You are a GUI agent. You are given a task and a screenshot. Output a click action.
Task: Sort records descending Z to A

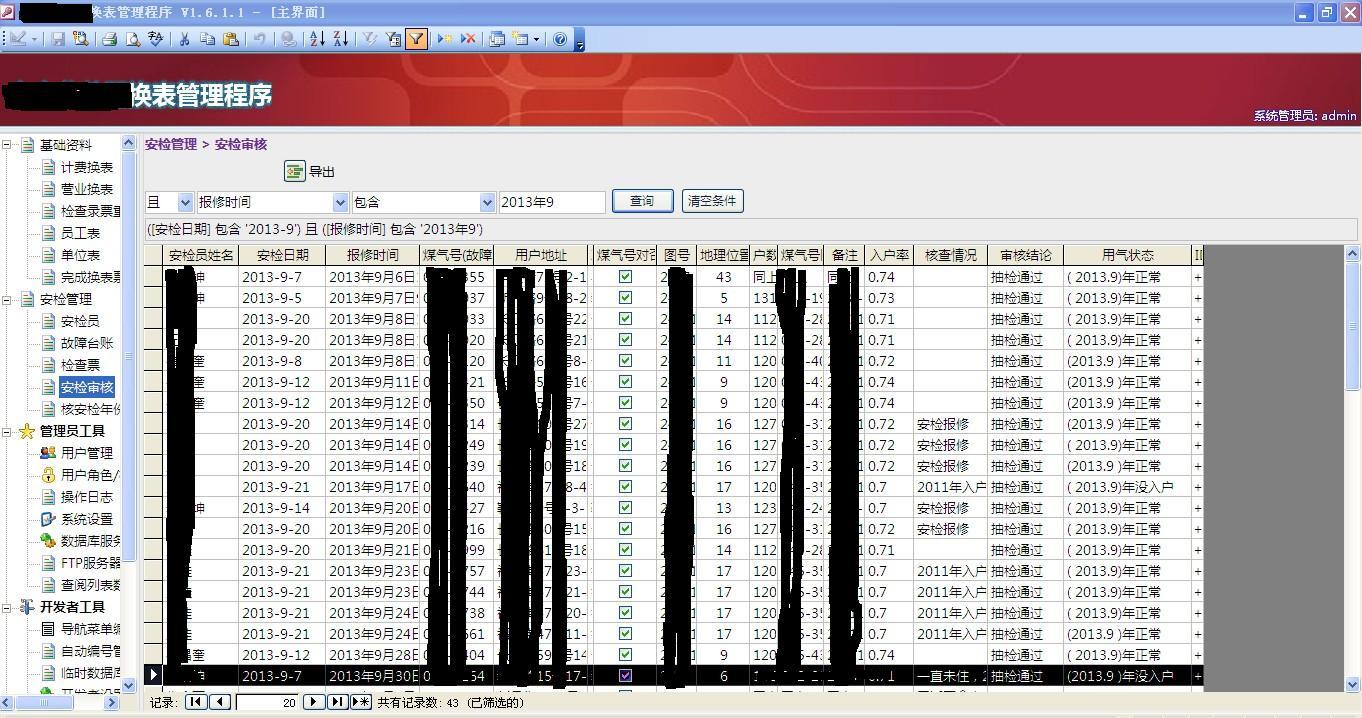tap(340, 39)
